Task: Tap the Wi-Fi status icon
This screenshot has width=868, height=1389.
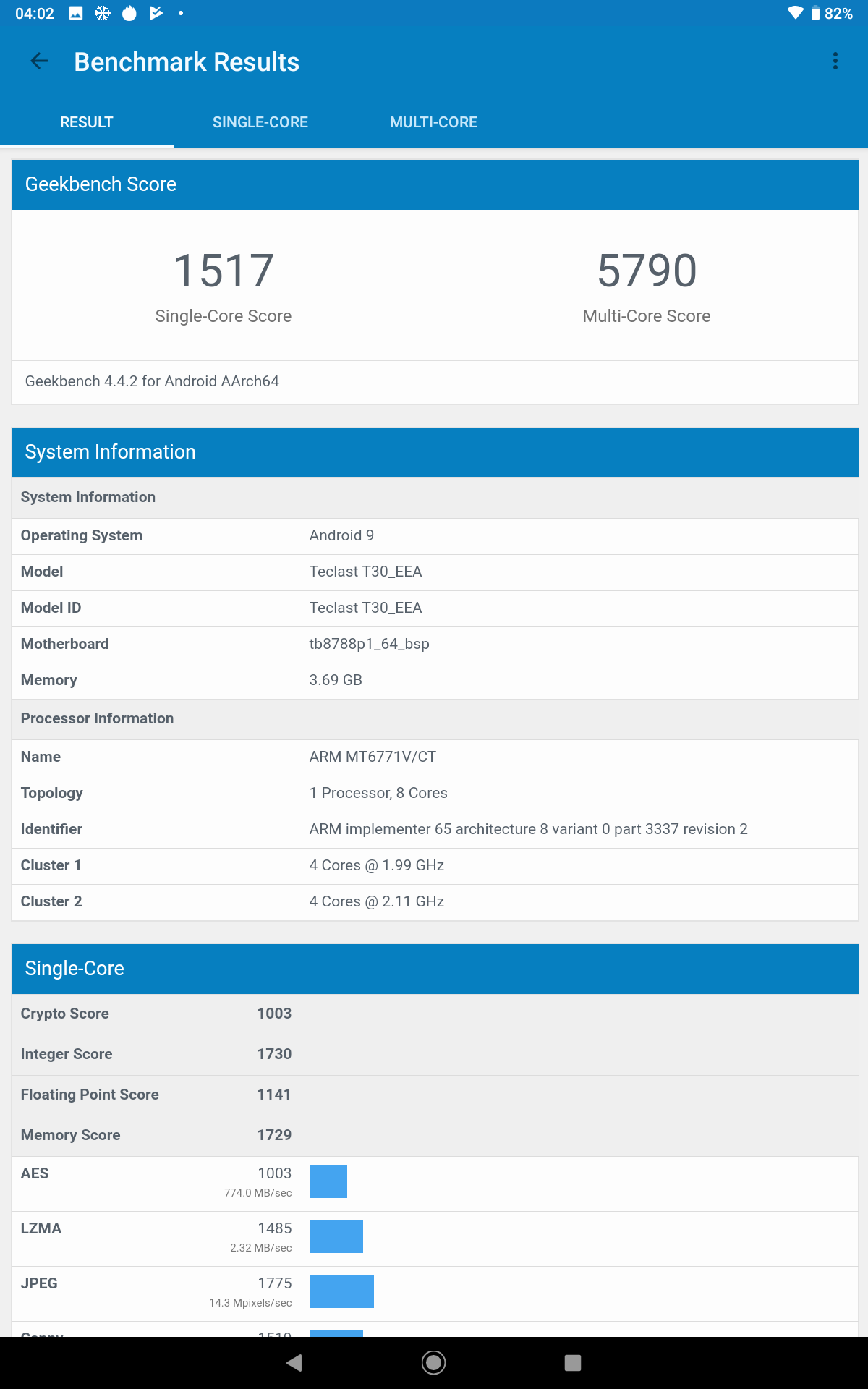Action: point(796,13)
